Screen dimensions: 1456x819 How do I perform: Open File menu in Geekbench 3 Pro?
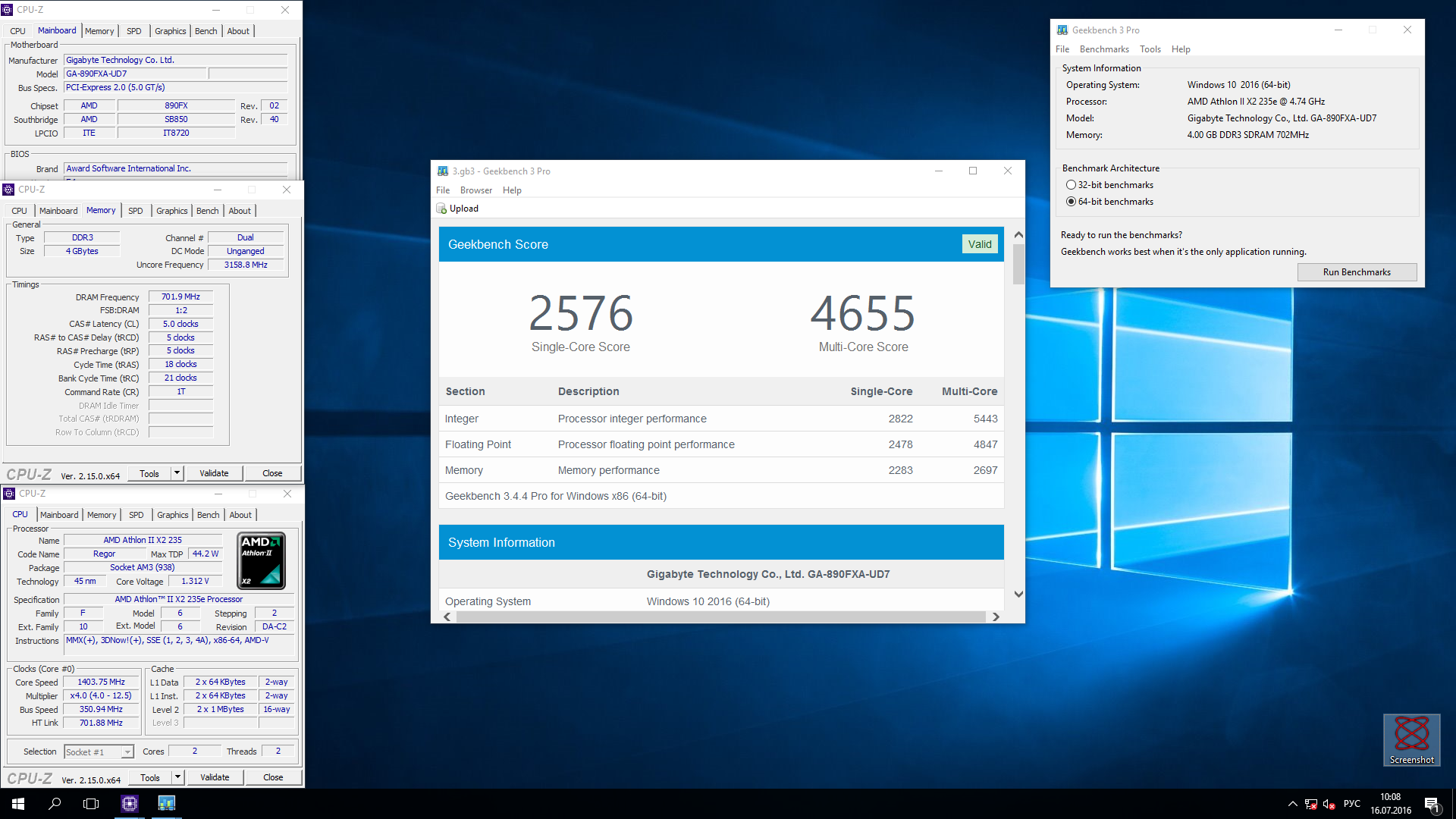point(1062,49)
